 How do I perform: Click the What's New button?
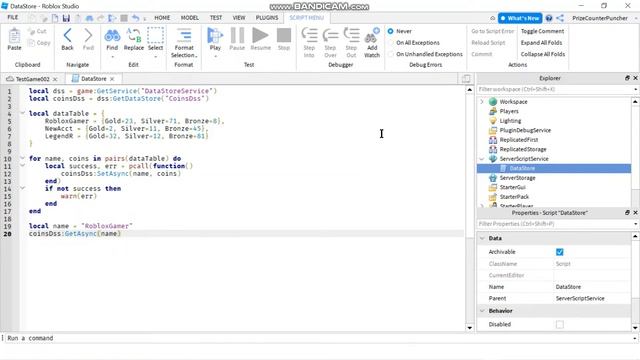[520, 18]
